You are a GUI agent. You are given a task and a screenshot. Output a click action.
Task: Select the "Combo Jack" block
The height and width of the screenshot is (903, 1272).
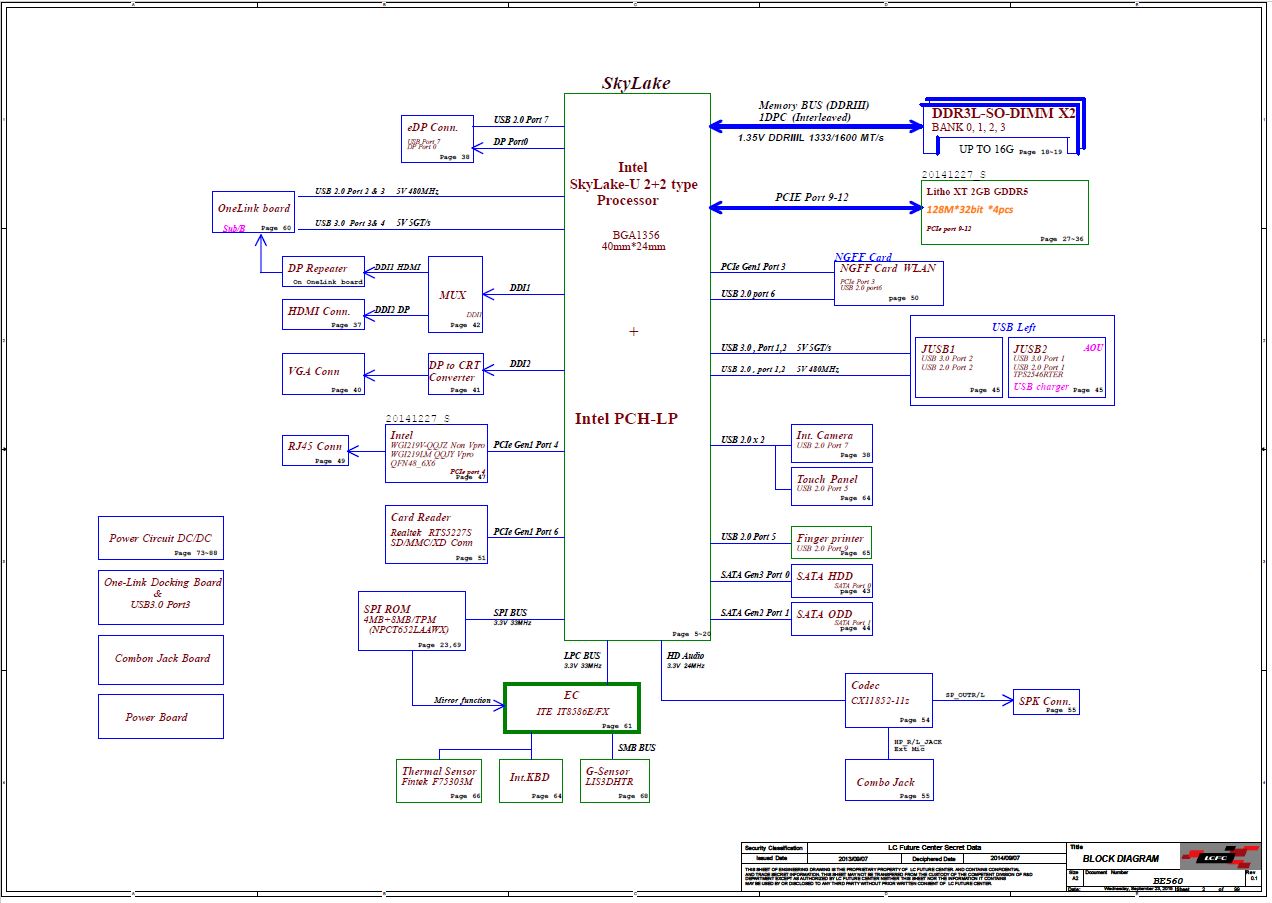tap(889, 781)
